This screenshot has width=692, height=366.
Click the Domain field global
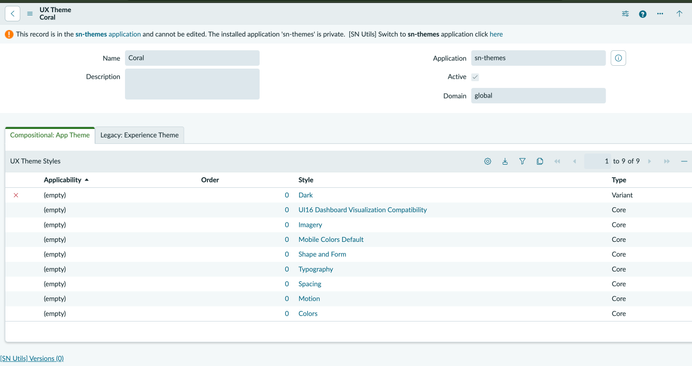[538, 96]
